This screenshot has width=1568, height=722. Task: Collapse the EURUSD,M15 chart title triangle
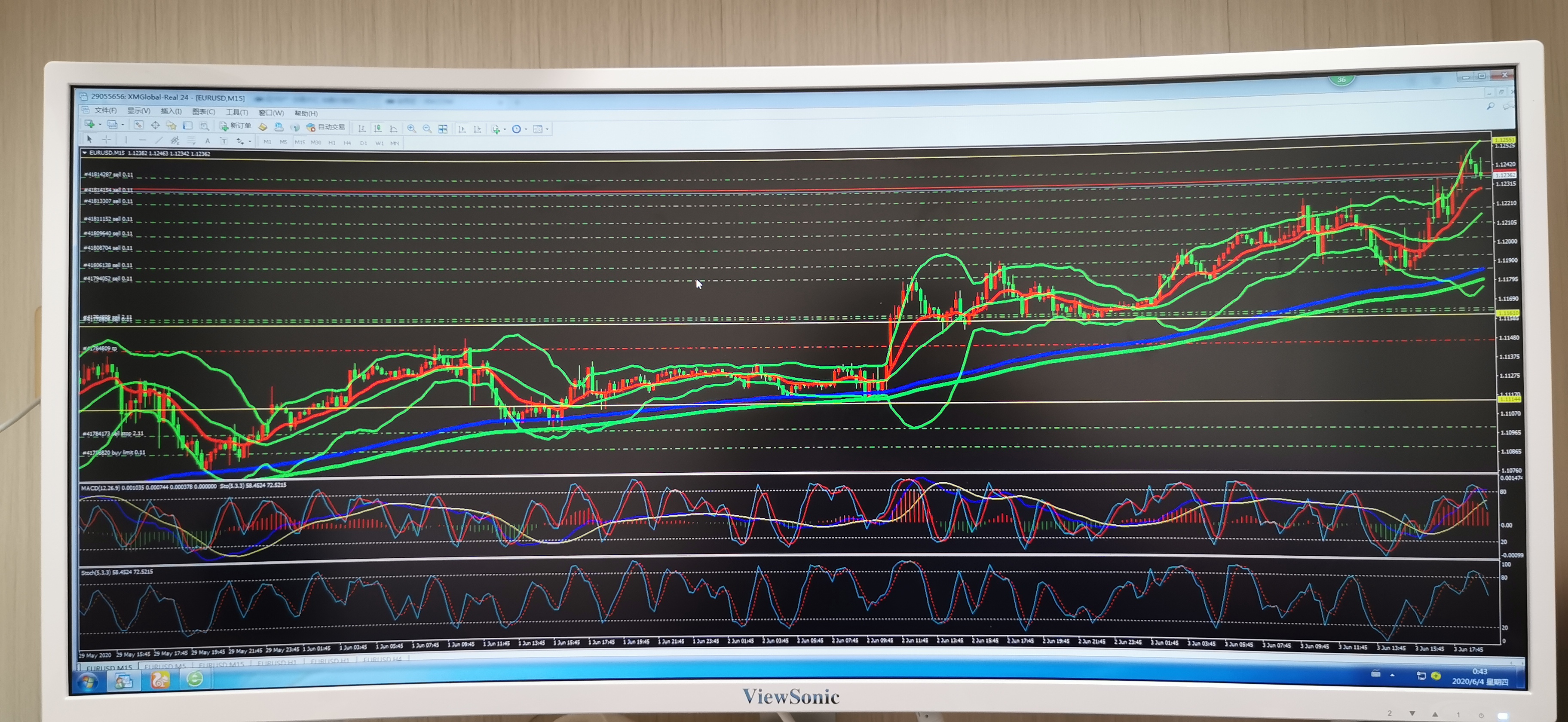(85, 153)
